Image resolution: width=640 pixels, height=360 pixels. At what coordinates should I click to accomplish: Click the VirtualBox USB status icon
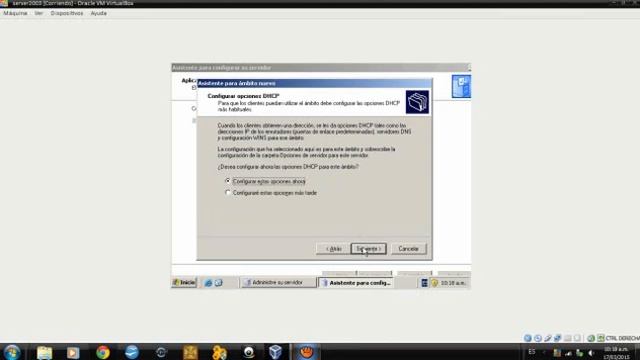click(x=548, y=338)
